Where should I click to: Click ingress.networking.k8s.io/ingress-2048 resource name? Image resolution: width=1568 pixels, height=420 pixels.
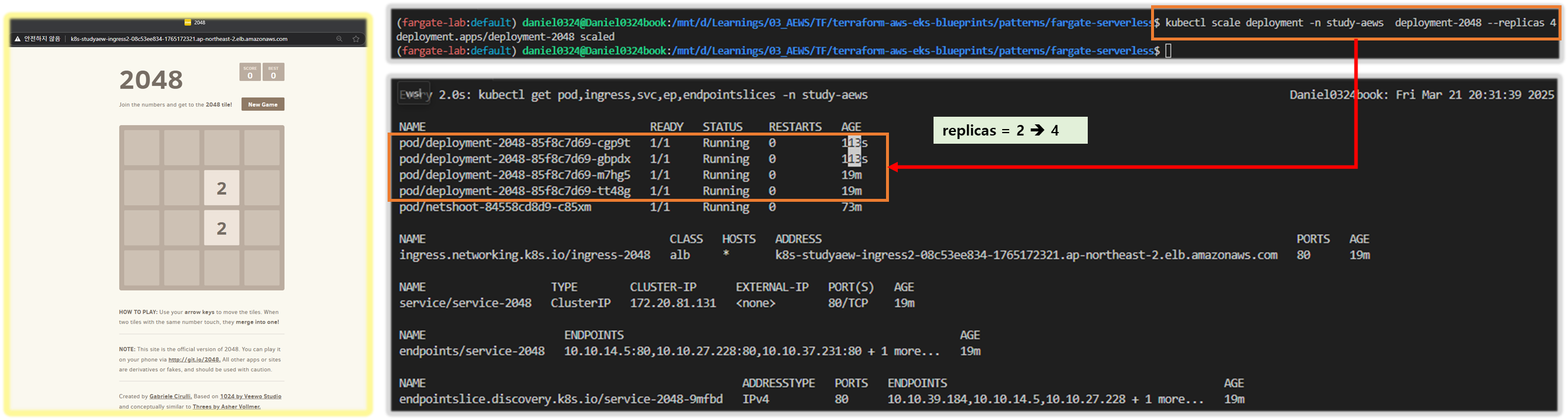point(524,255)
